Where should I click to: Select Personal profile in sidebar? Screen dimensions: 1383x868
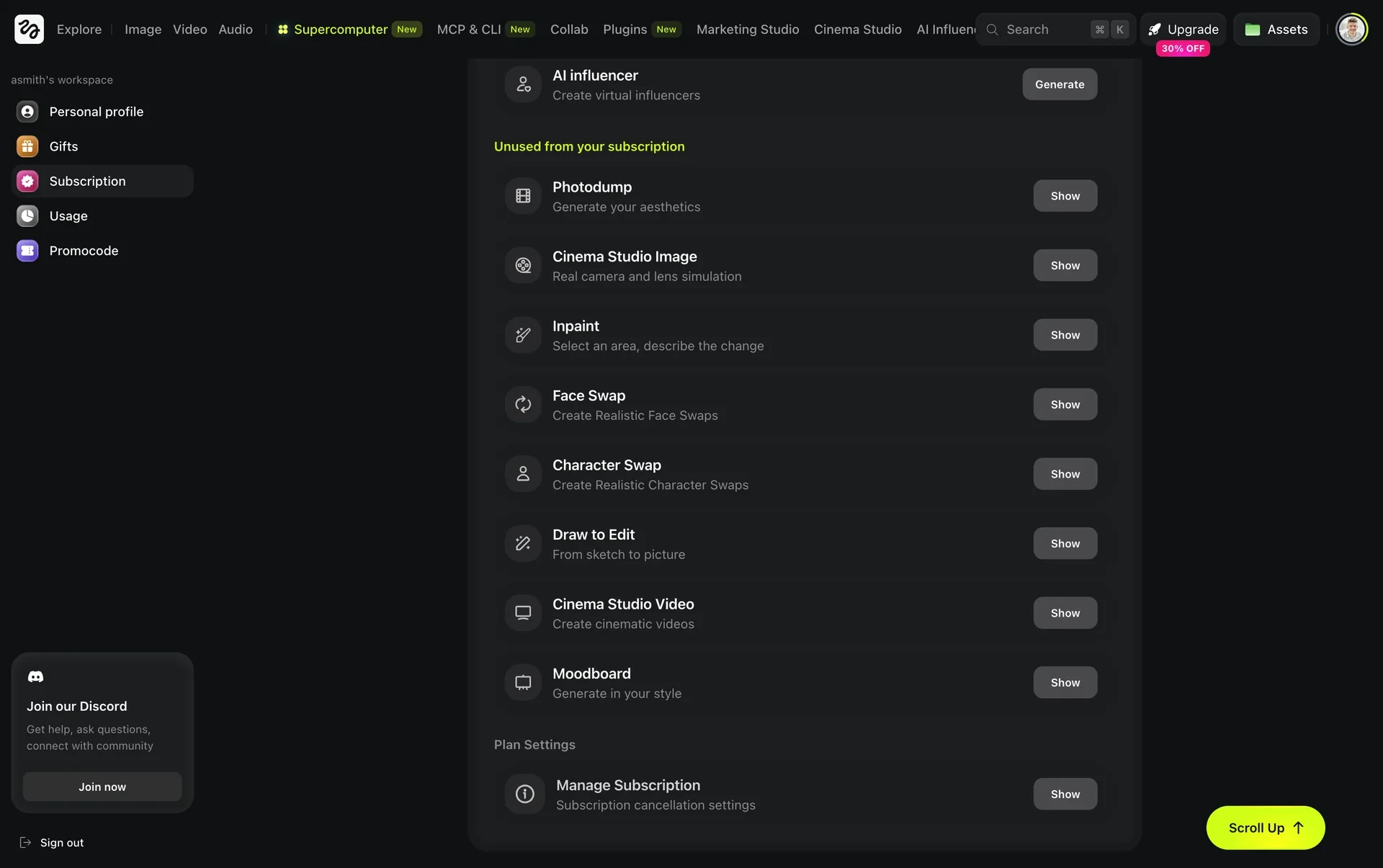(102, 112)
